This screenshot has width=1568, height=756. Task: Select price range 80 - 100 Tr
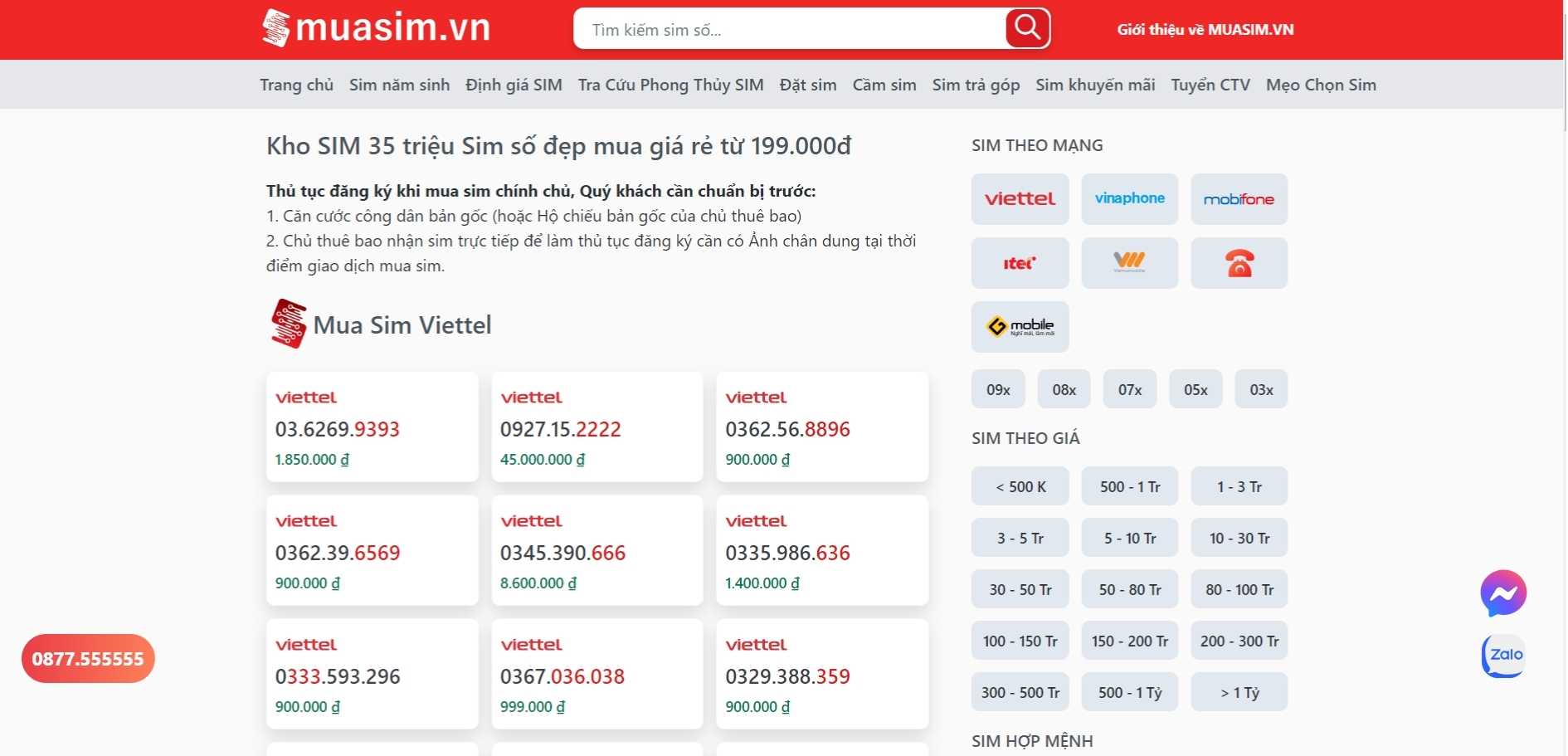[1239, 589]
